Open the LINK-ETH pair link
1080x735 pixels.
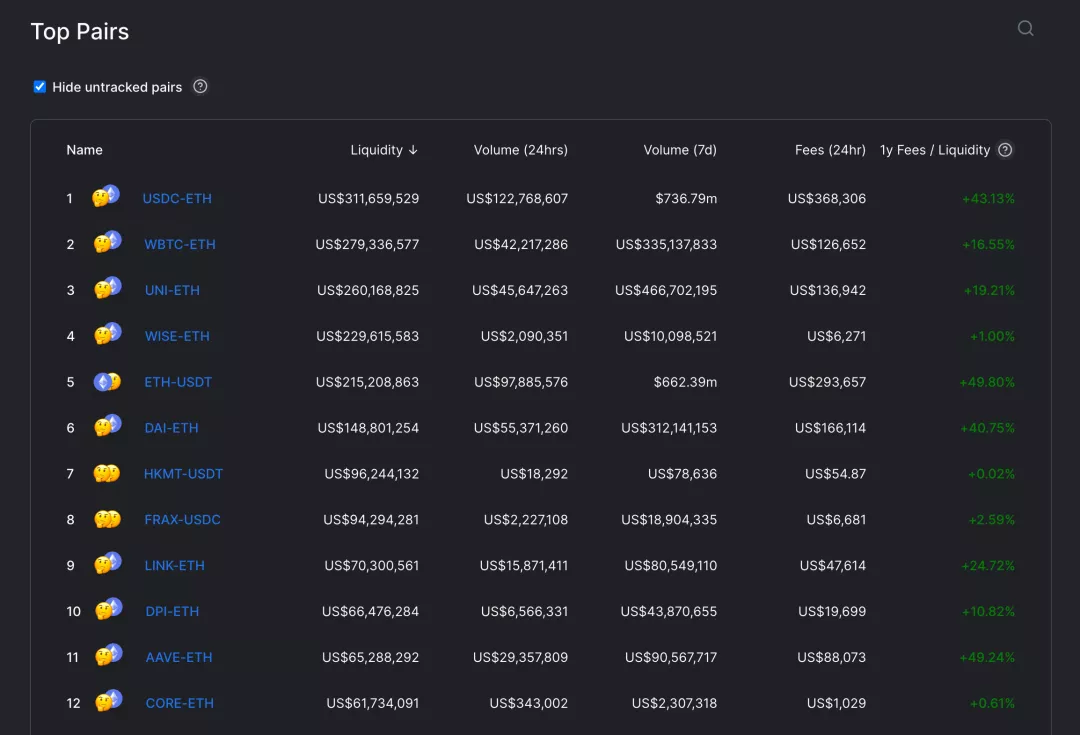[x=174, y=566]
